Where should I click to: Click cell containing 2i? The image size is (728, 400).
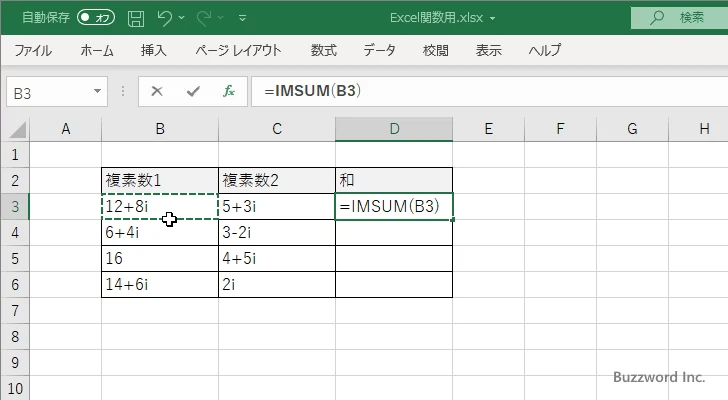click(x=277, y=284)
